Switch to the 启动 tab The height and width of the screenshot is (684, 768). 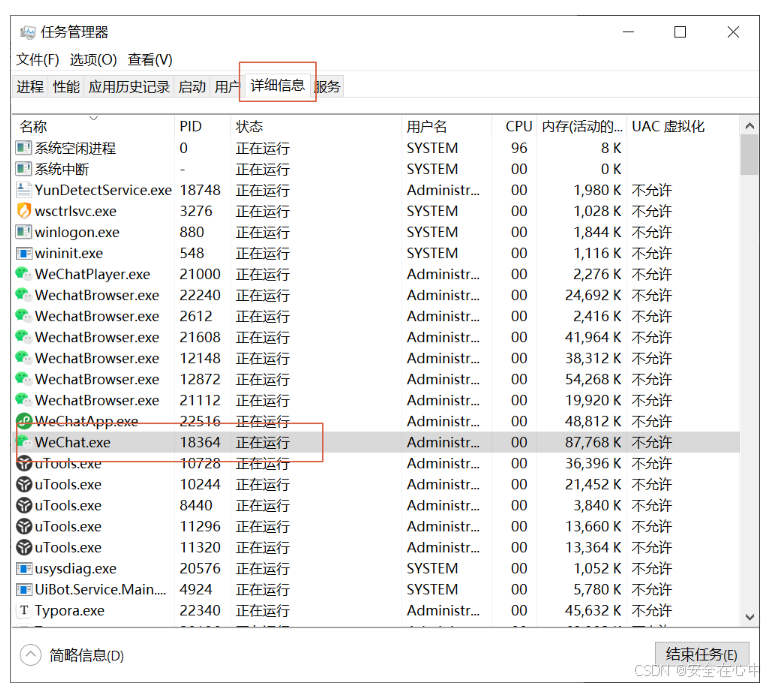(x=192, y=87)
